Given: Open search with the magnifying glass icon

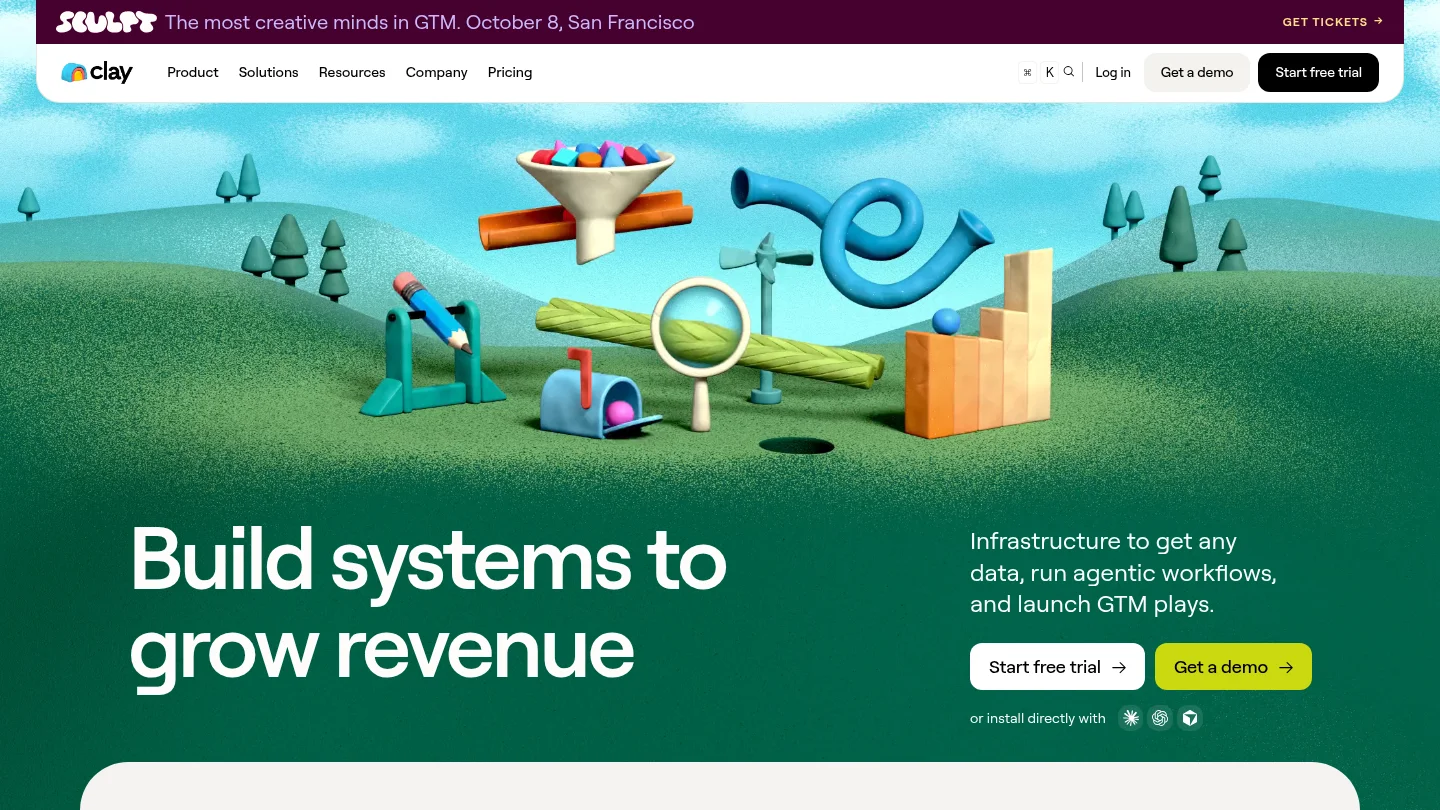Looking at the screenshot, I should (x=1069, y=72).
